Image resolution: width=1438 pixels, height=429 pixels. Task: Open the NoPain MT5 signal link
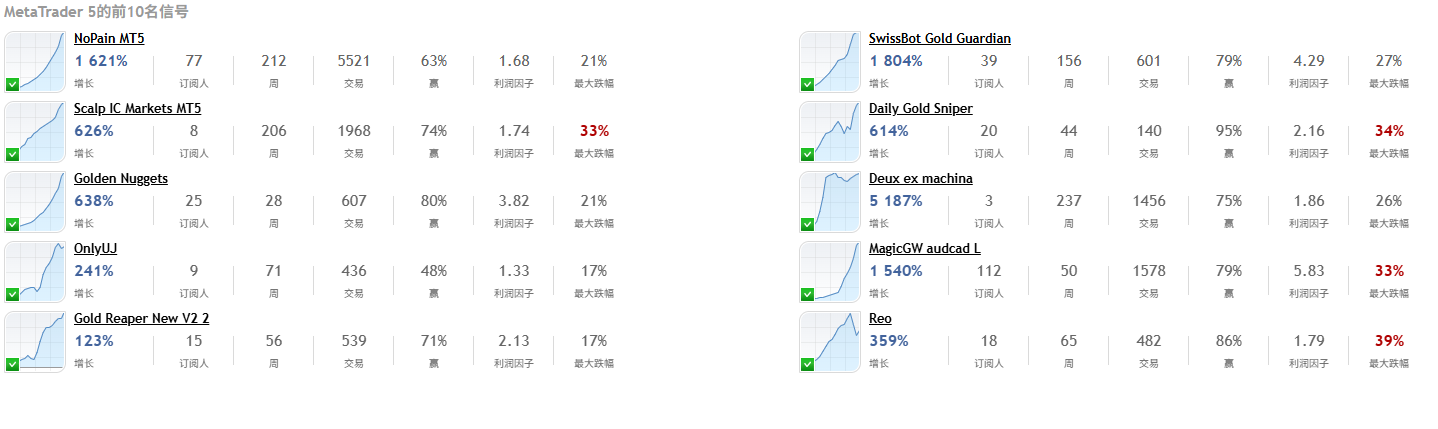[109, 39]
